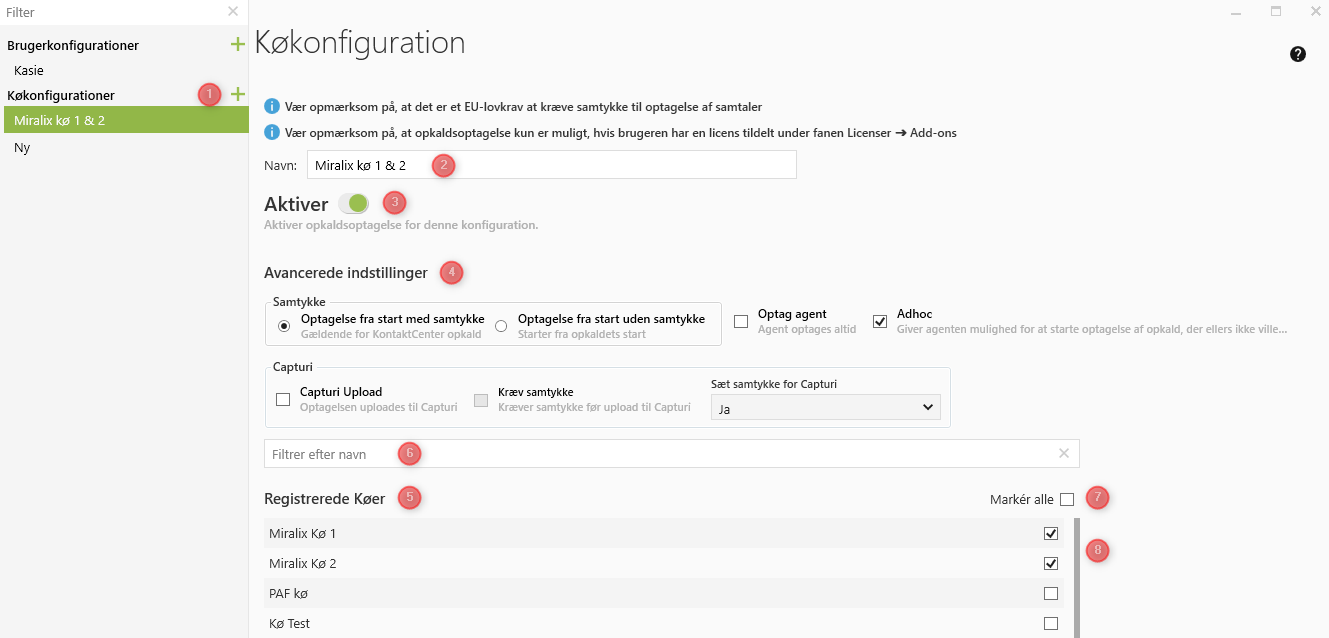
Task: Select 'Miralix kø 1 & 2' configuration
Action: (60, 120)
